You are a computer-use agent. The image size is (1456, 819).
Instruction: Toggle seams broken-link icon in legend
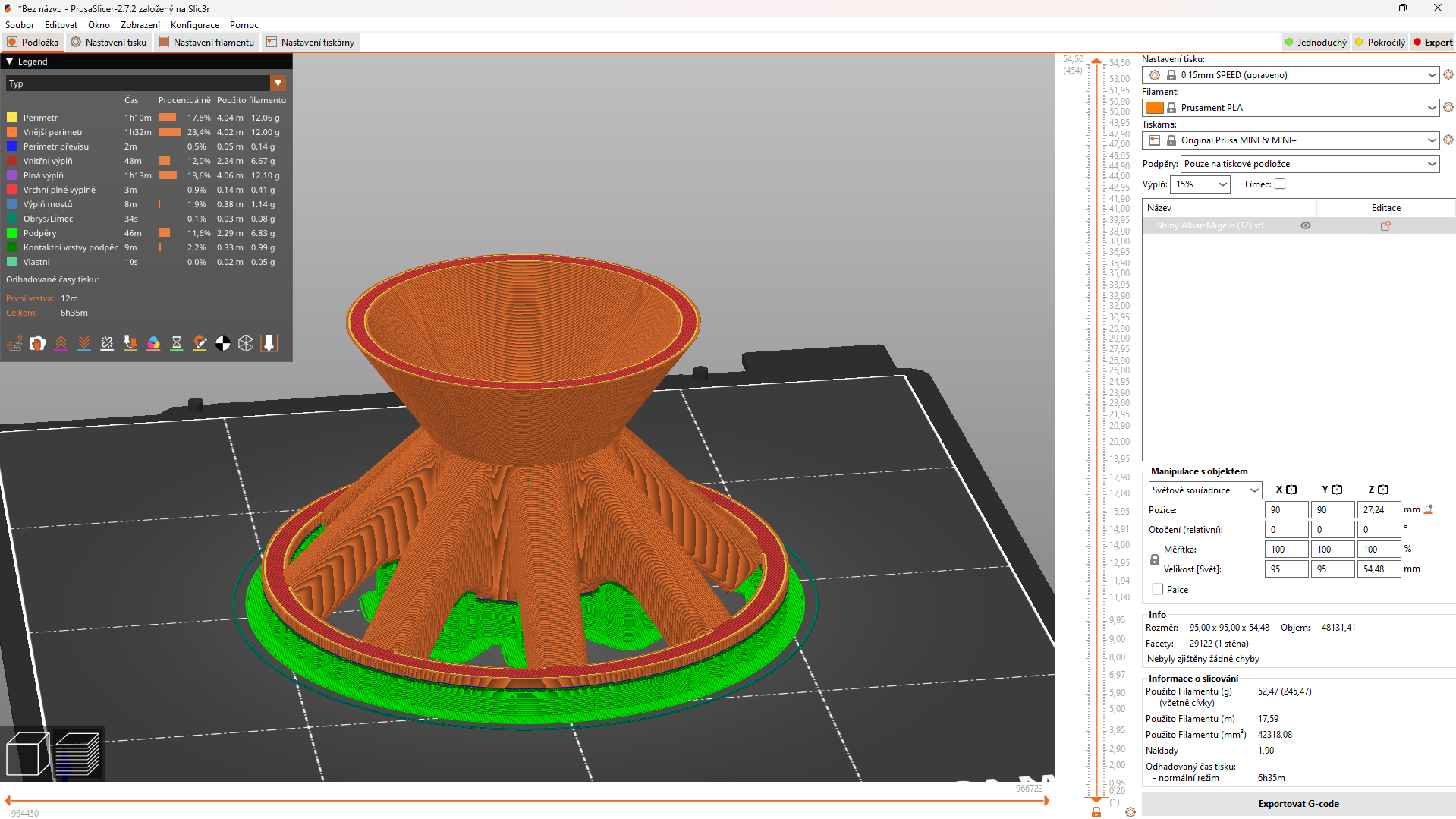108,344
